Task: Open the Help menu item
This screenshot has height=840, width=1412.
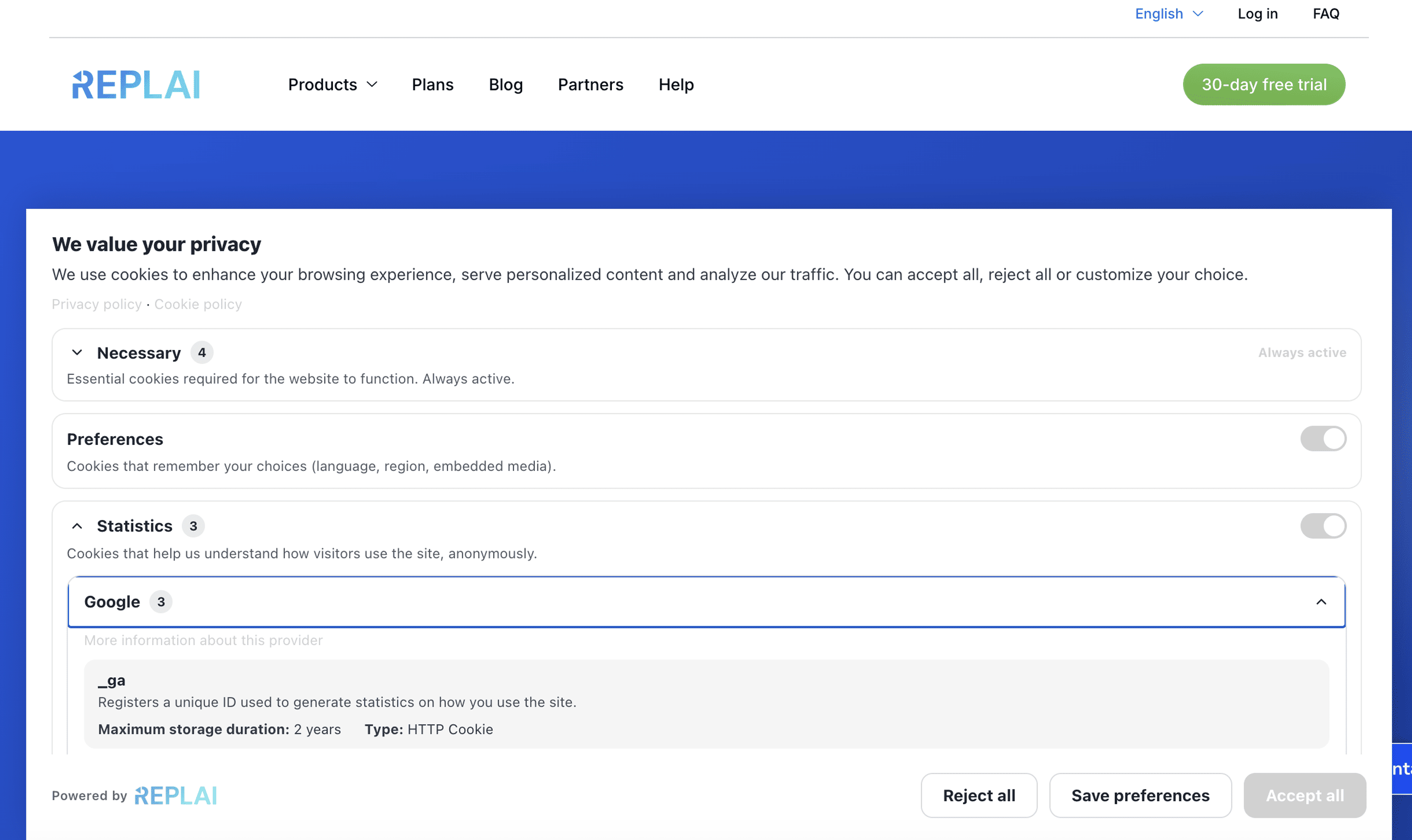Action: [x=676, y=85]
